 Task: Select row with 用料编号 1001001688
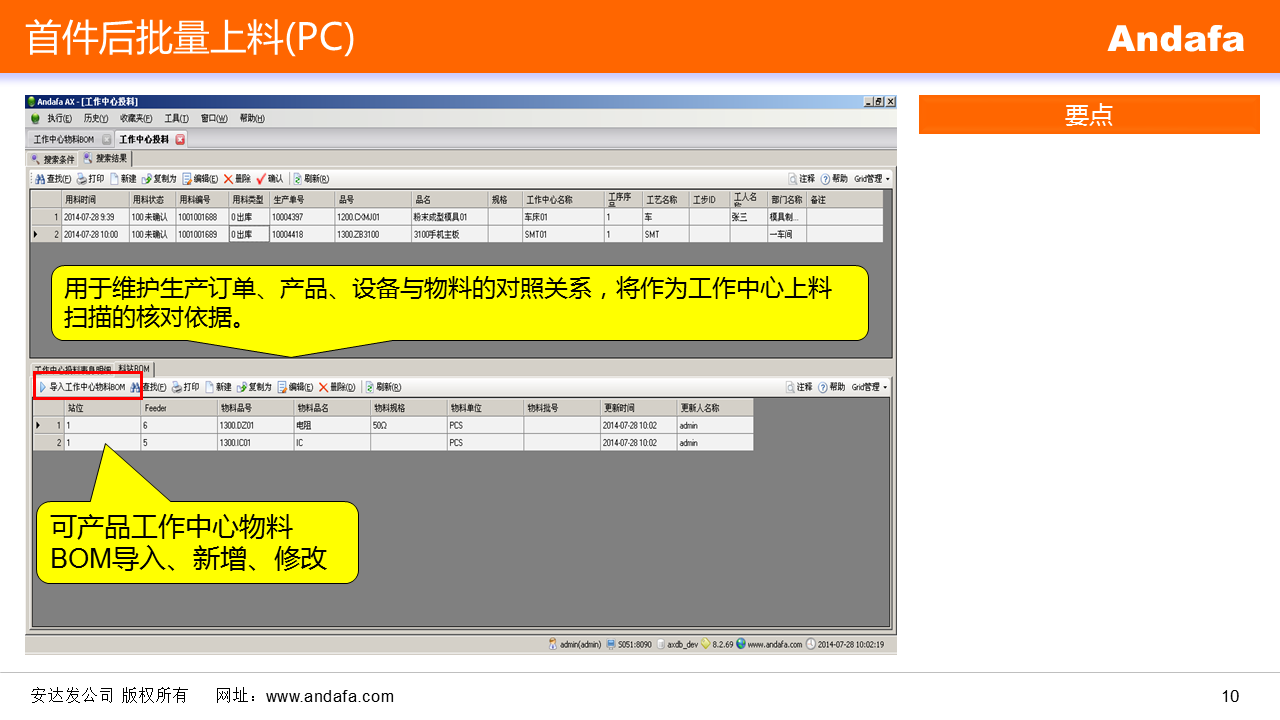tap(197, 216)
